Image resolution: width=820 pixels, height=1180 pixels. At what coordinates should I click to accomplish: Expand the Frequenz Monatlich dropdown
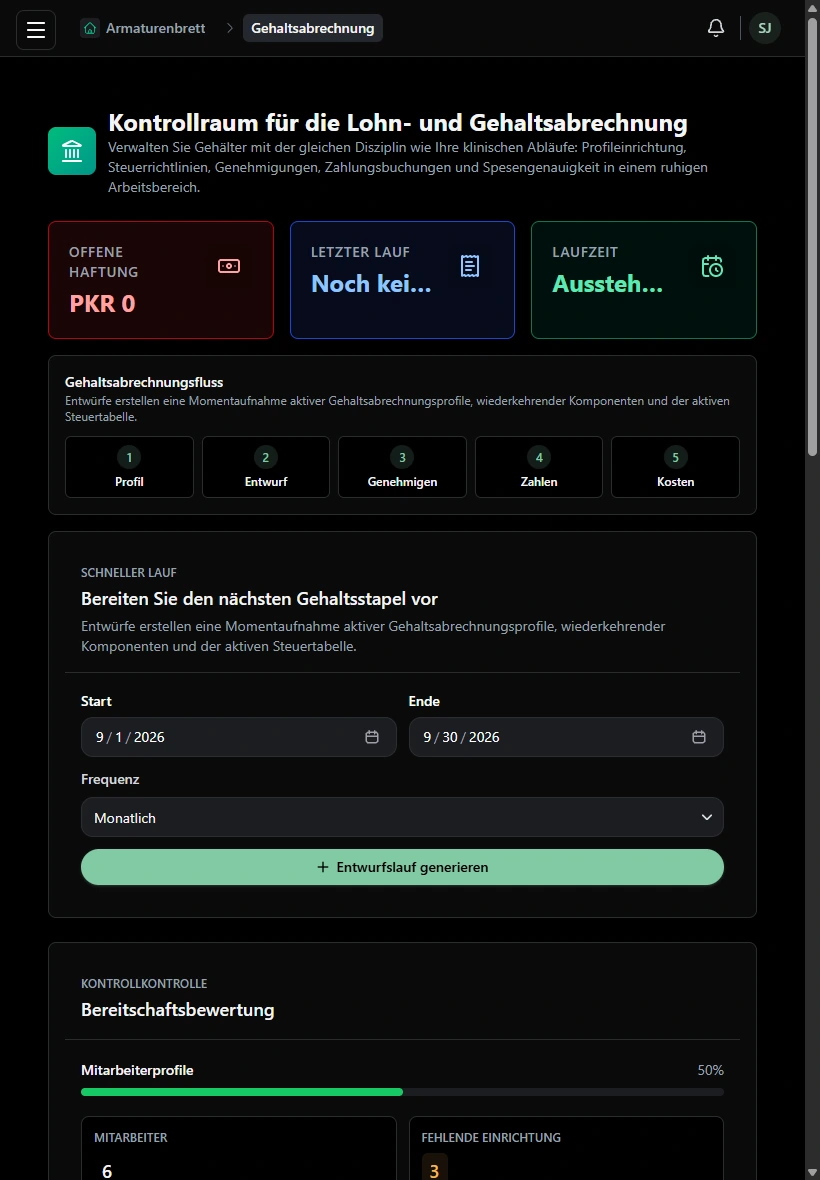tap(402, 817)
